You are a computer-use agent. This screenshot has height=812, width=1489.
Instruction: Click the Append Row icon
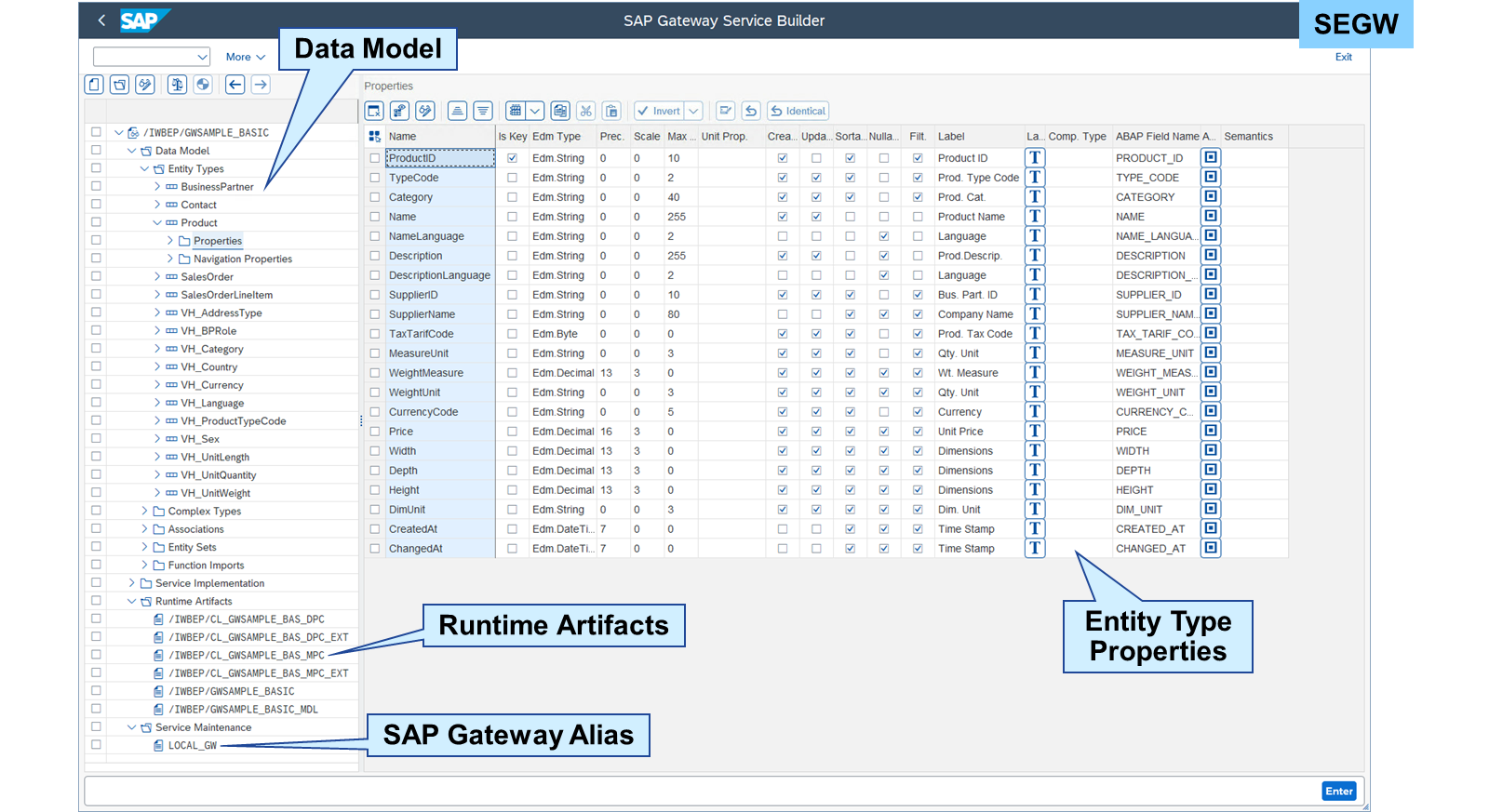pyautogui.click(x=457, y=111)
